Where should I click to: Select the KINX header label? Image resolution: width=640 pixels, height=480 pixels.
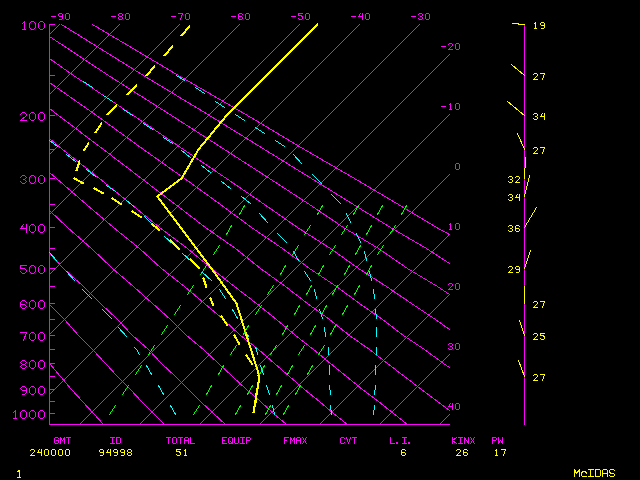point(463,440)
